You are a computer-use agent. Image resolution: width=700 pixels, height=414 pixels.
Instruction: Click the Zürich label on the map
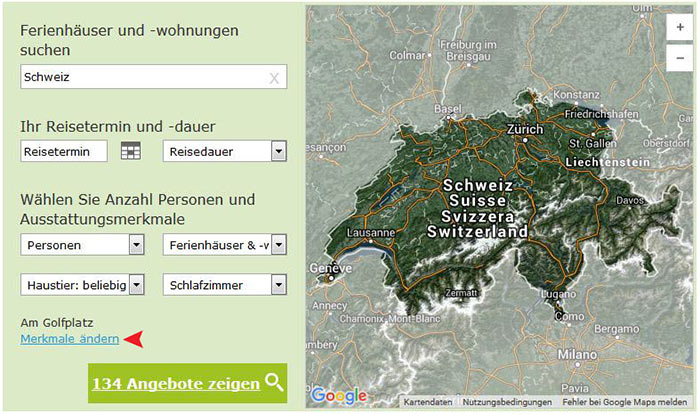(x=525, y=129)
